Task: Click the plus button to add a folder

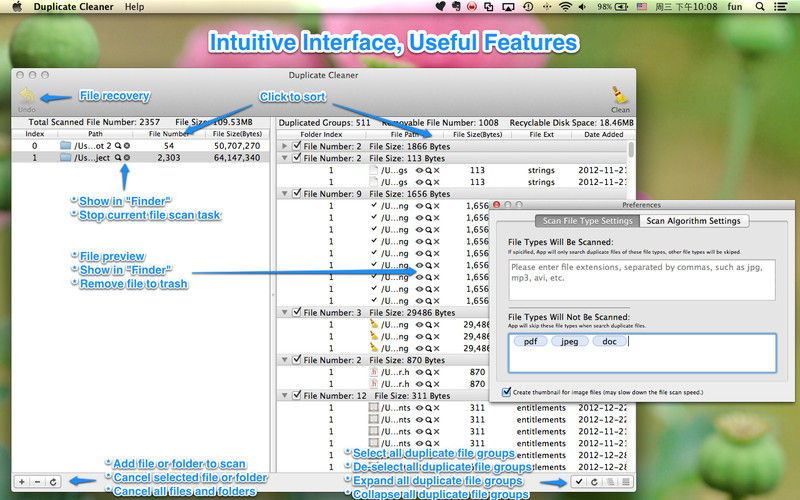Action: [22, 482]
